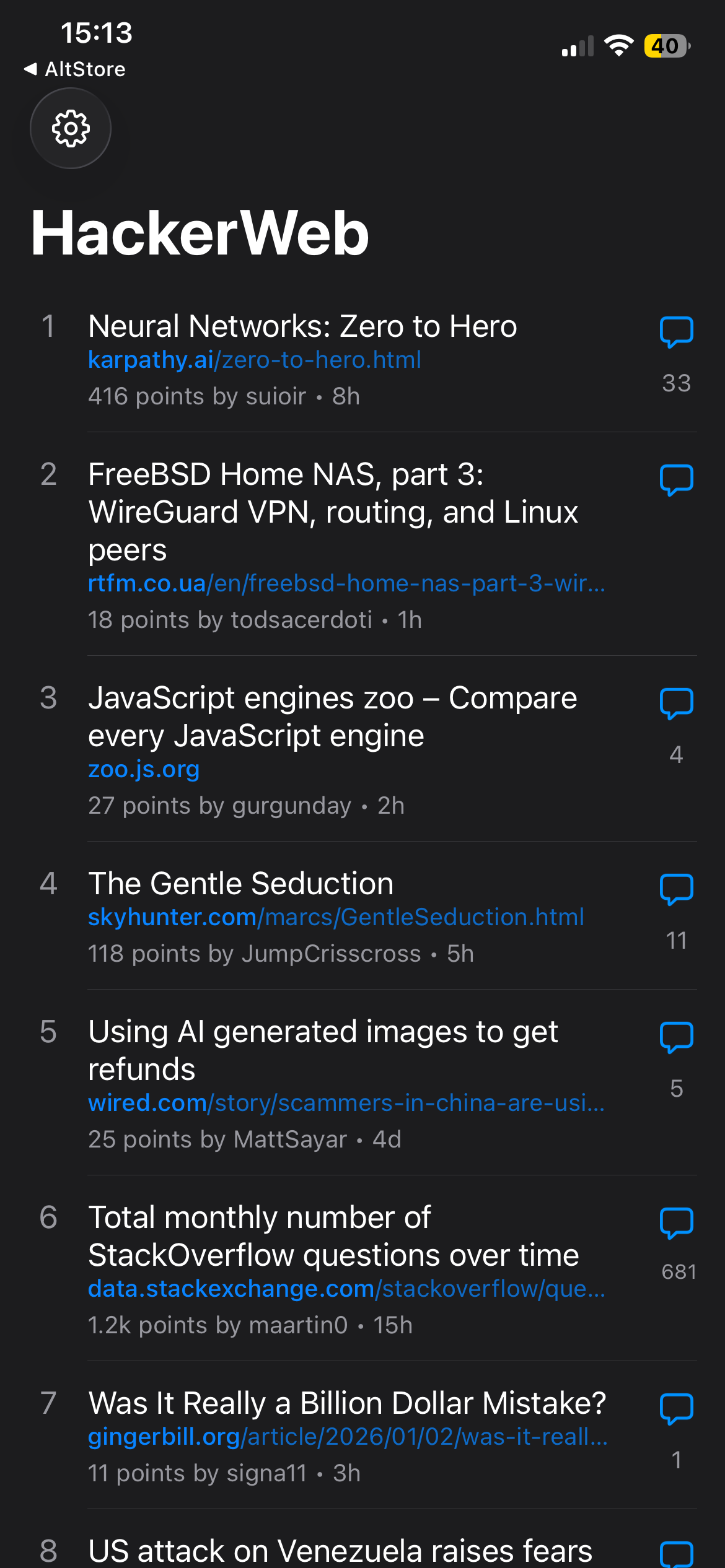Open the story titled Was It Really a Billion Dollar Mistake?
This screenshot has height=1568, width=725.
[347, 1403]
